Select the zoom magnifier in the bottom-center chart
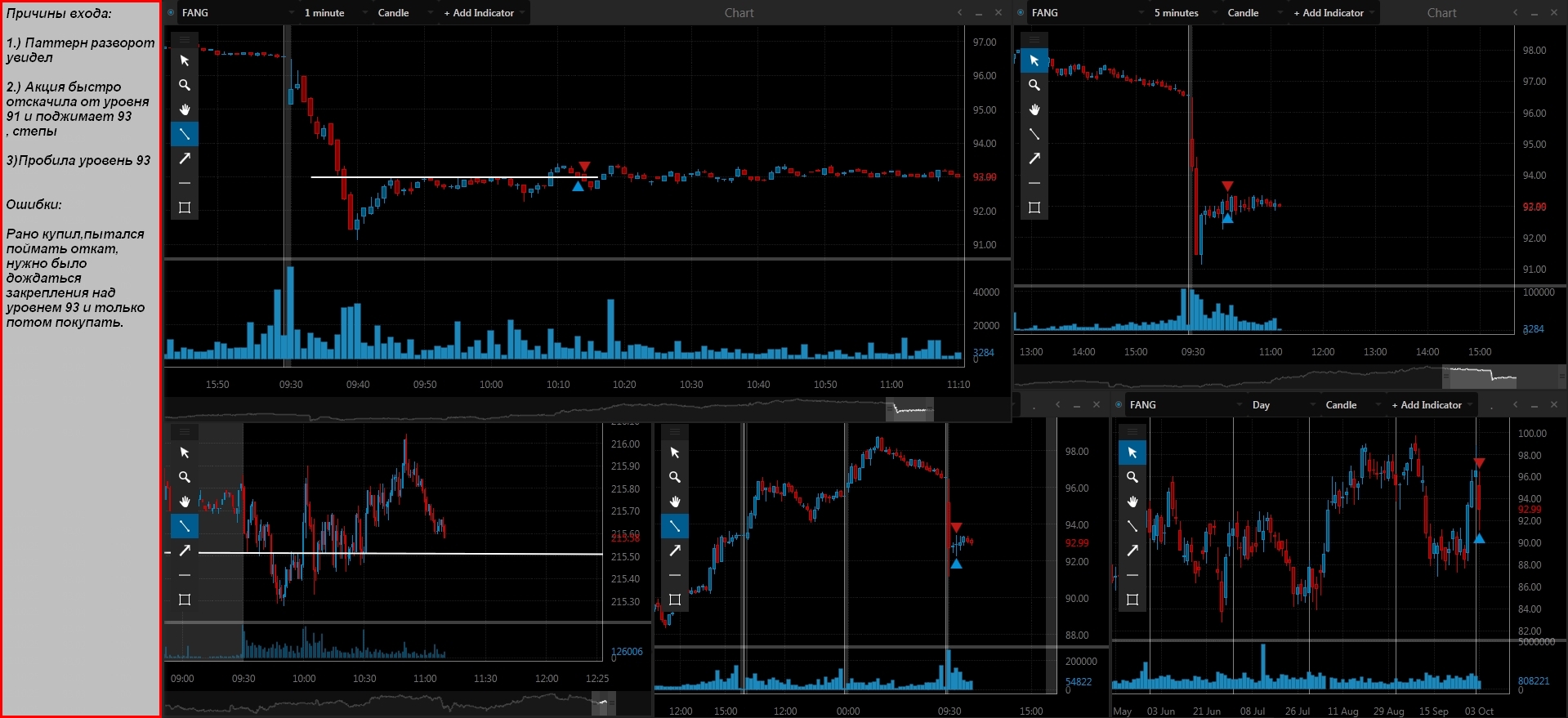The height and width of the screenshot is (718, 1568). (x=675, y=477)
